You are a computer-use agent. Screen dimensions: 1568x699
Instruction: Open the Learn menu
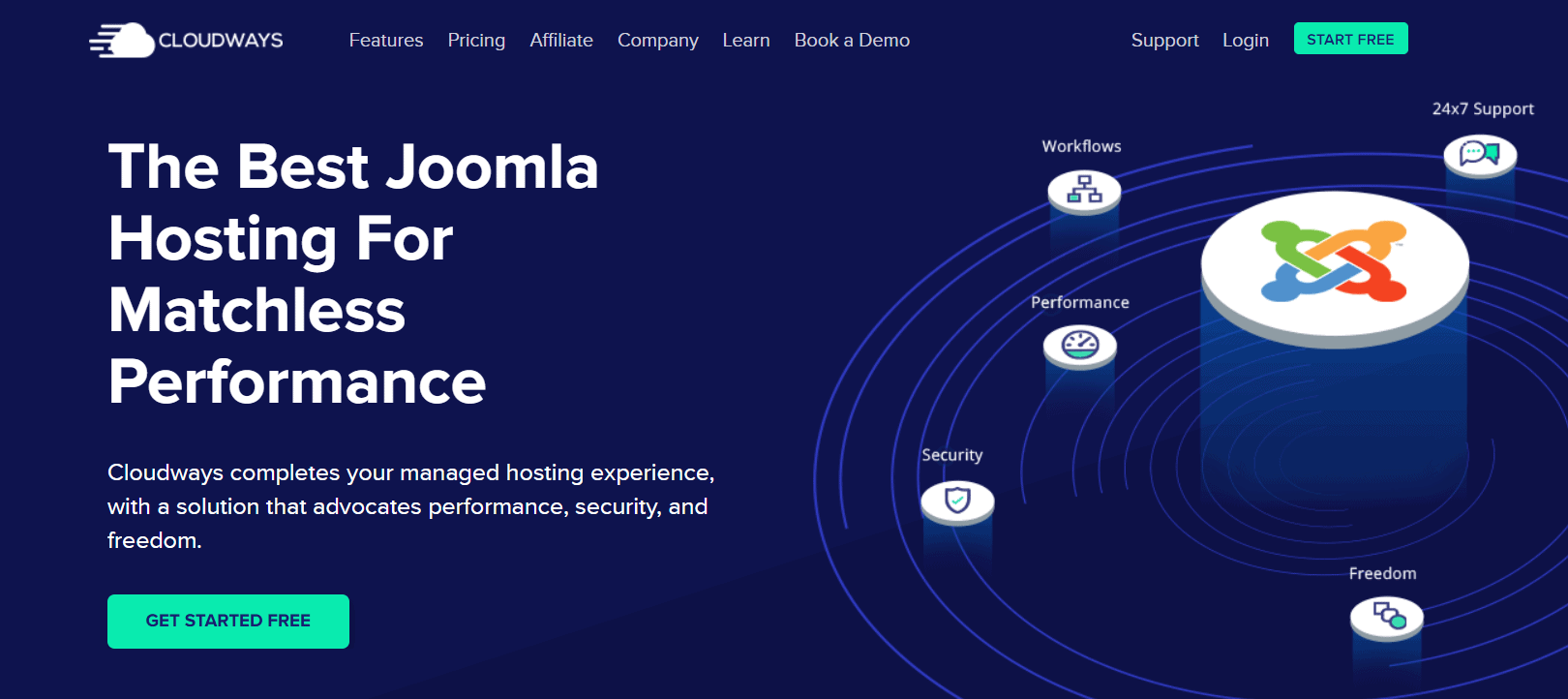pos(746,41)
